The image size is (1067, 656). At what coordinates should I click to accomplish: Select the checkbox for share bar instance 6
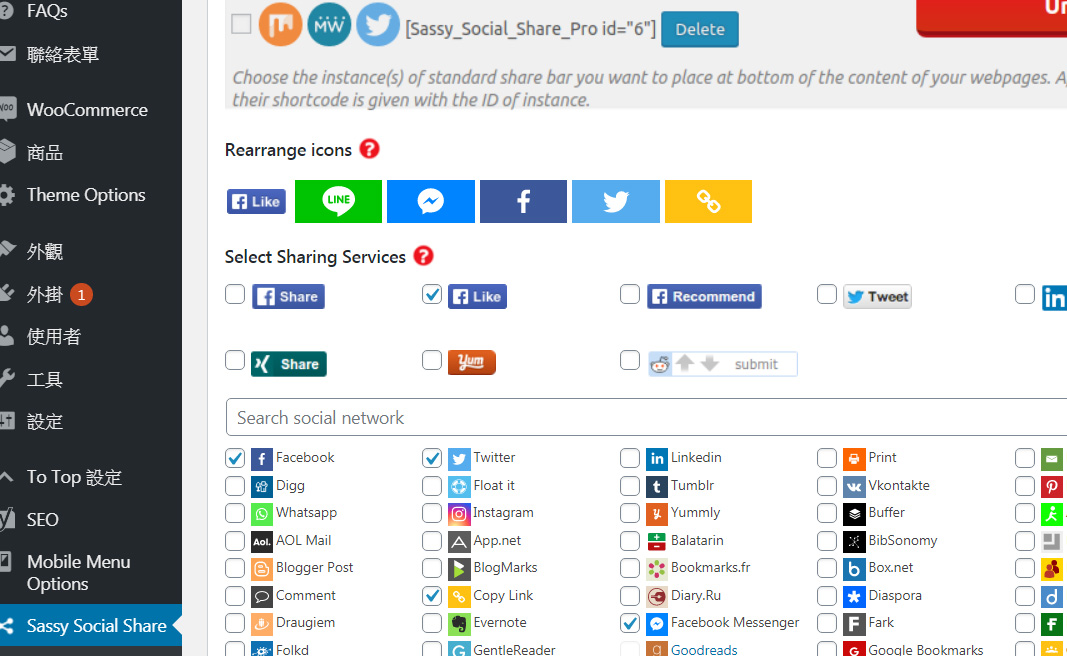(x=242, y=24)
